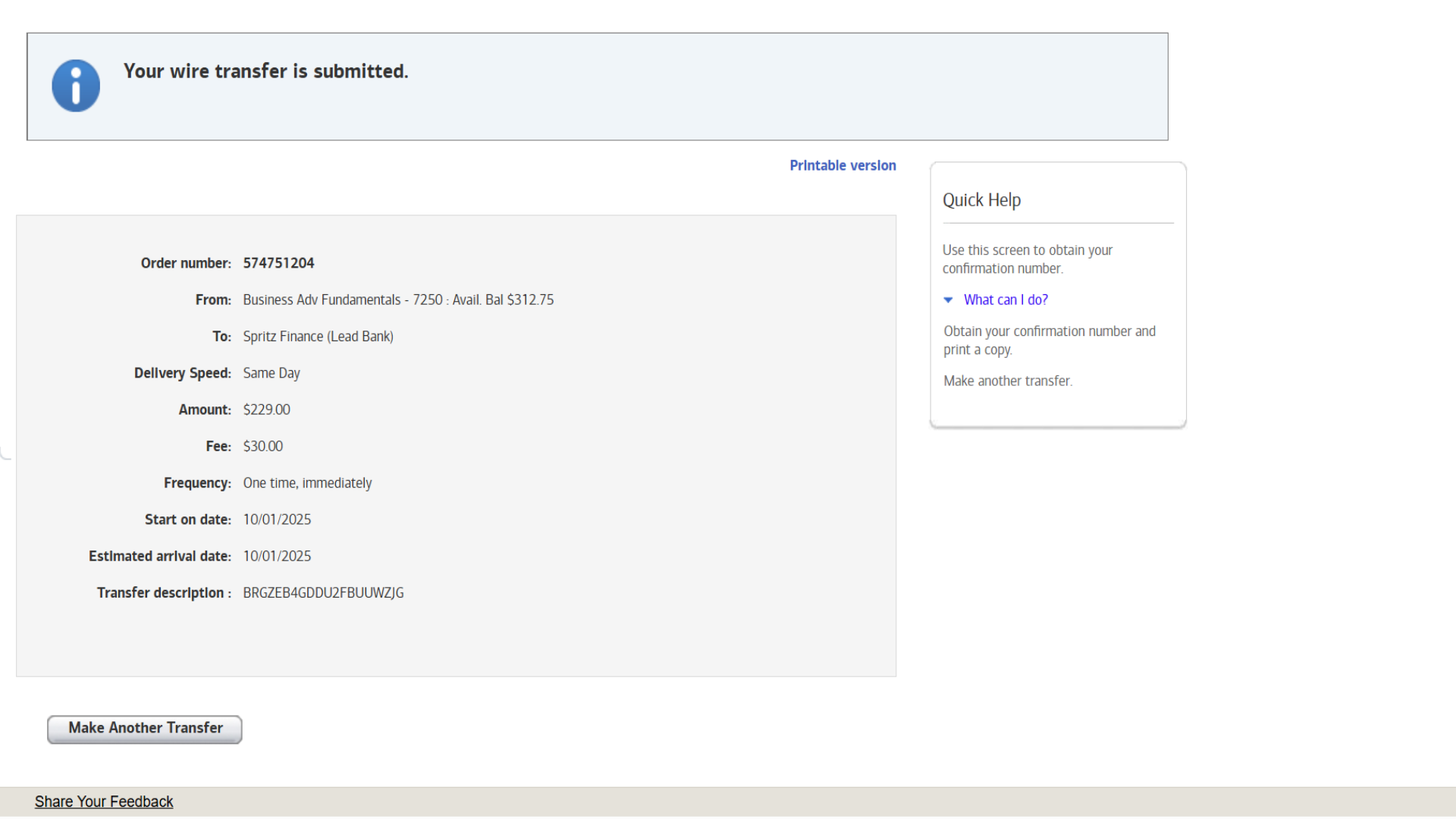Click 'One time, immediately' frequency text

tap(307, 483)
